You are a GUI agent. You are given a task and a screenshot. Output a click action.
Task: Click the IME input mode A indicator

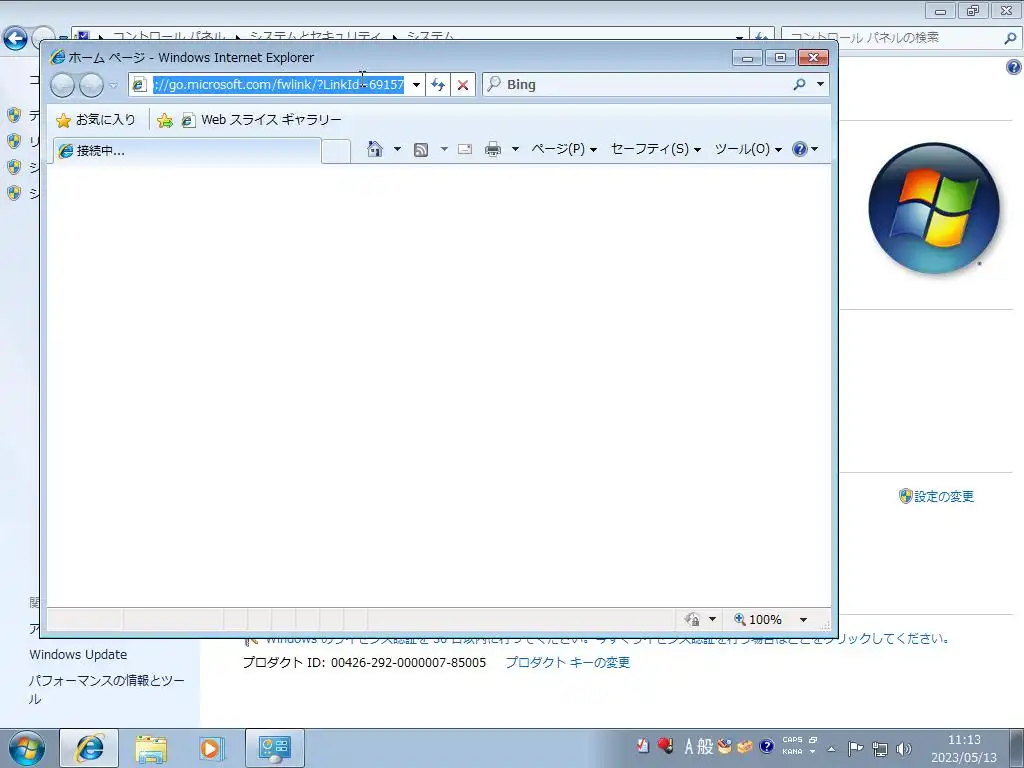click(688, 746)
